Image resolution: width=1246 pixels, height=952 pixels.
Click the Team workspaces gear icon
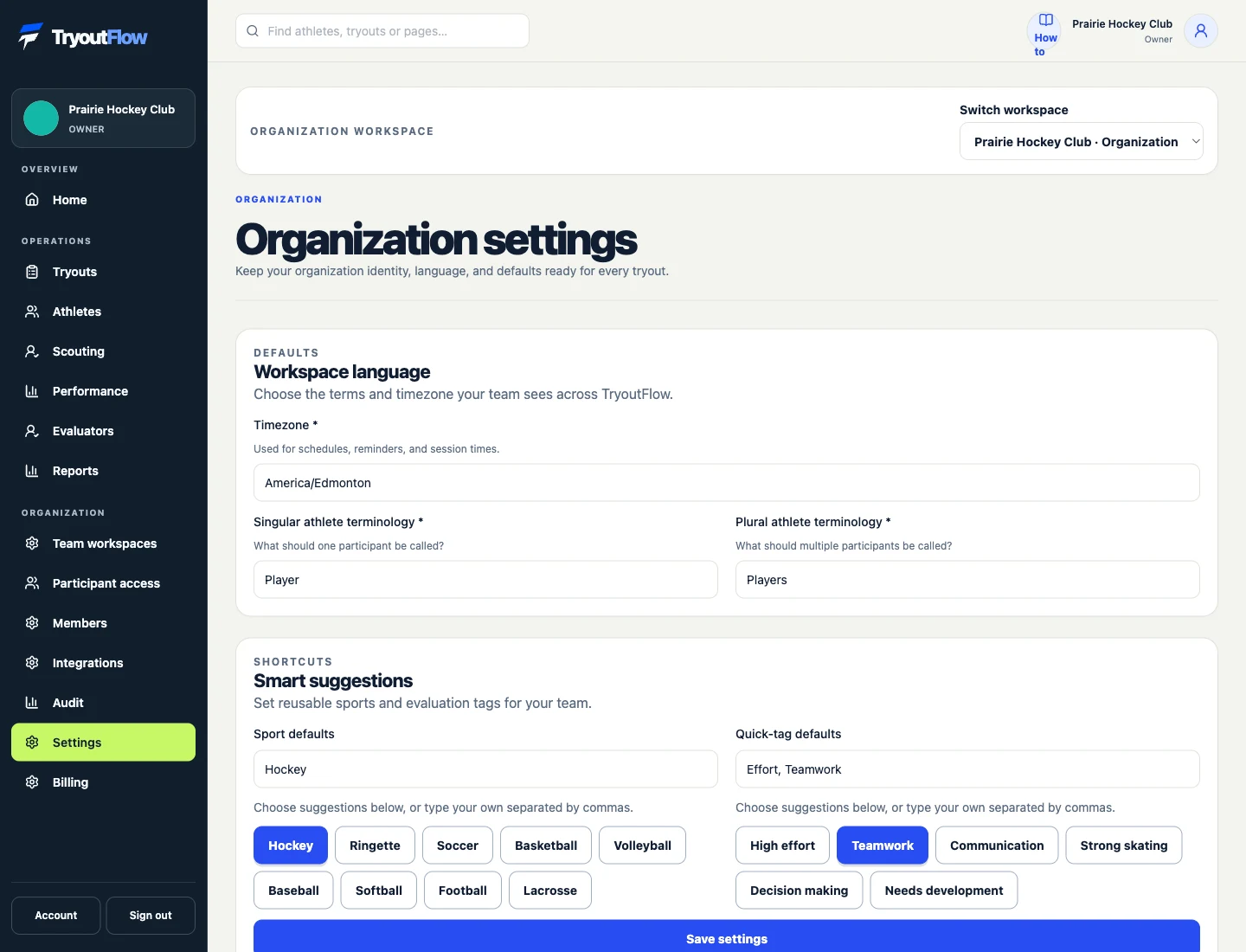pyautogui.click(x=32, y=544)
